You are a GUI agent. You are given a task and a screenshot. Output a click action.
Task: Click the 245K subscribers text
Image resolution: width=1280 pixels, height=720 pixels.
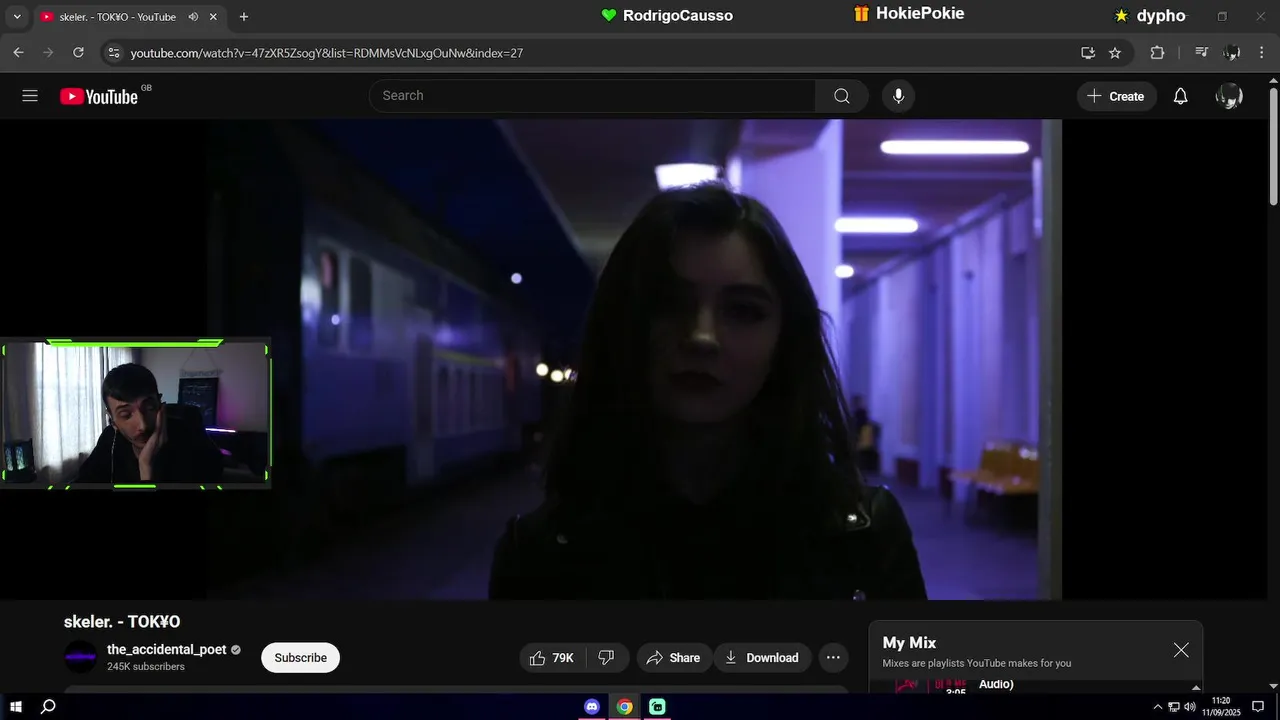(146, 667)
